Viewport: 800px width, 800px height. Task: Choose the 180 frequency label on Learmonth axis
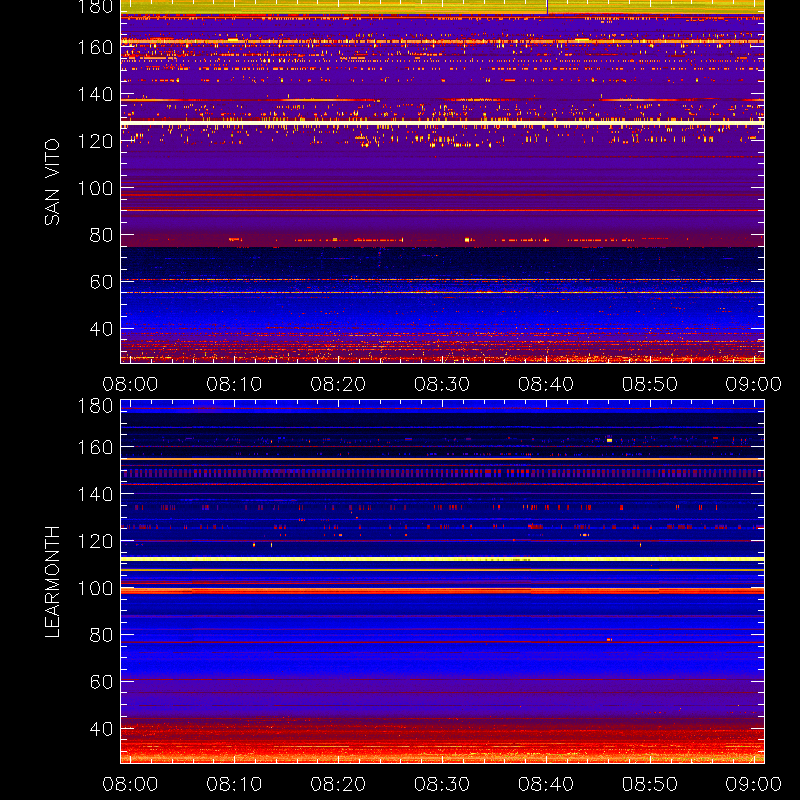95,406
